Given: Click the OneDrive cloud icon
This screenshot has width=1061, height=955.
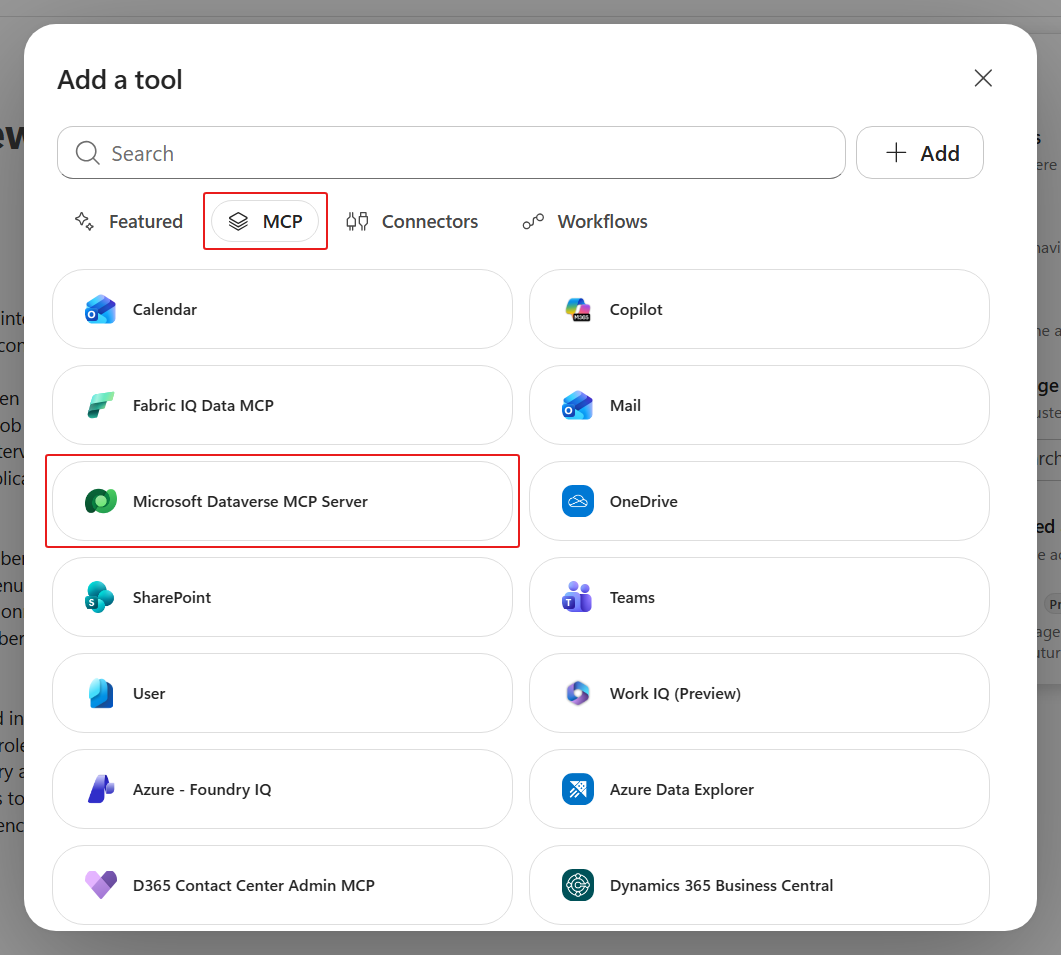Looking at the screenshot, I should tap(578, 502).
